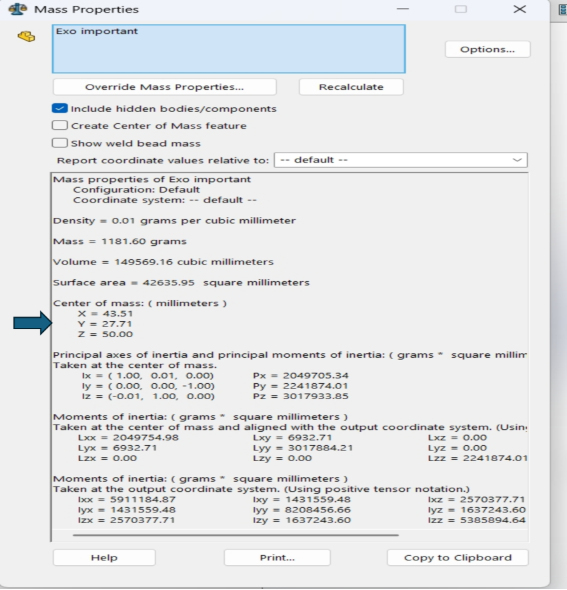Uncheck Include hidden bodies/components
Screen dimensions: 567x590
60,108
